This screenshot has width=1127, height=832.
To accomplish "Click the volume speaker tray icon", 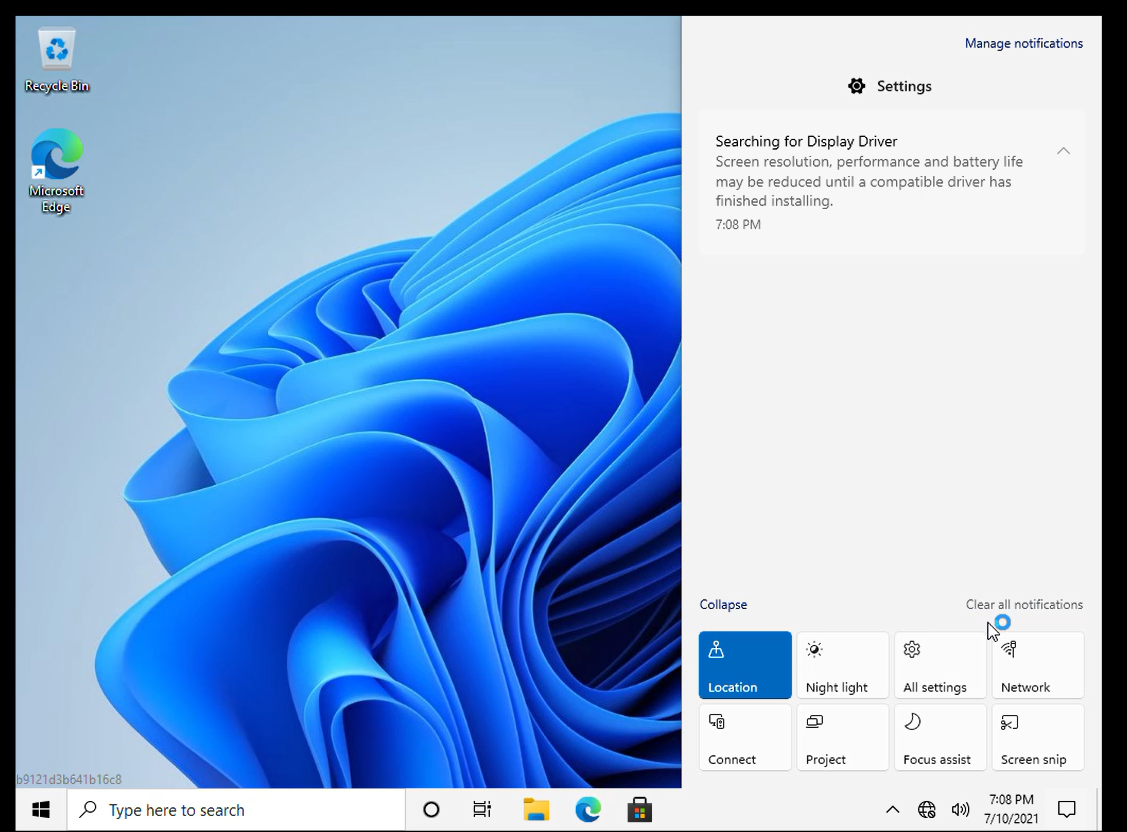I will click(960, 809).
